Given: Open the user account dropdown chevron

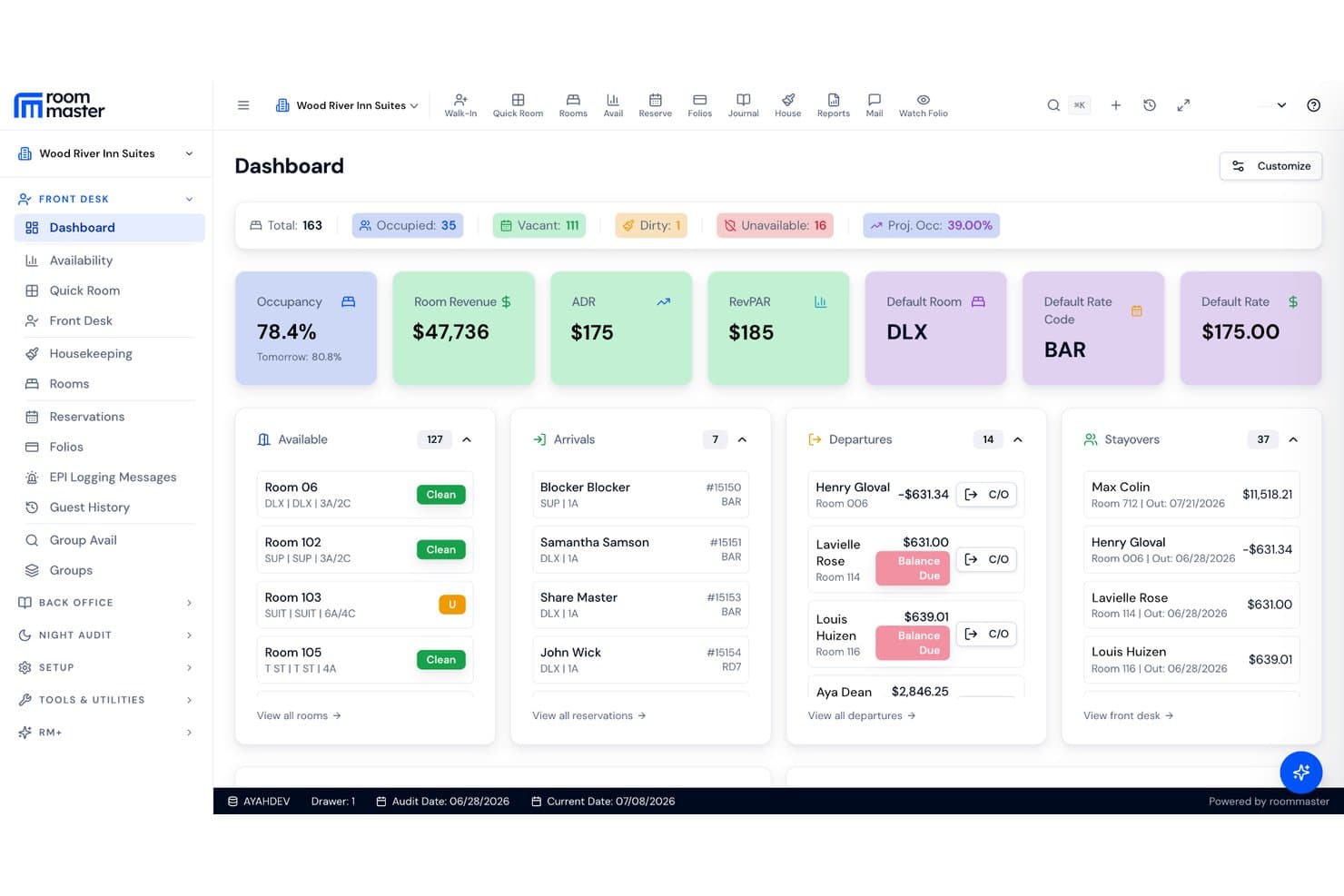Looking at the screenshot, I should point(1281,105).
